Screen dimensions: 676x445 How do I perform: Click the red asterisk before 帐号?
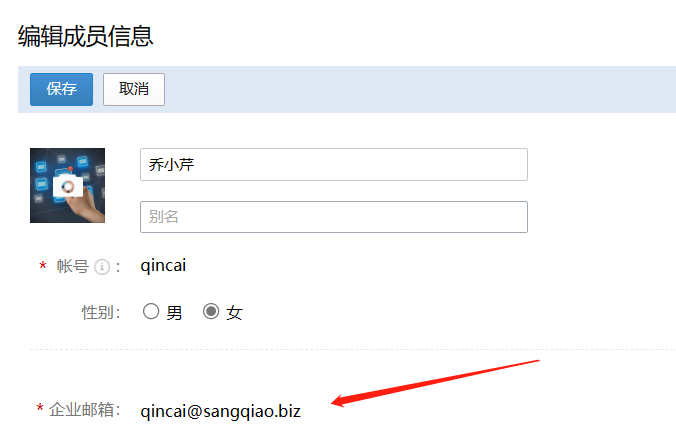pos(43,266)
